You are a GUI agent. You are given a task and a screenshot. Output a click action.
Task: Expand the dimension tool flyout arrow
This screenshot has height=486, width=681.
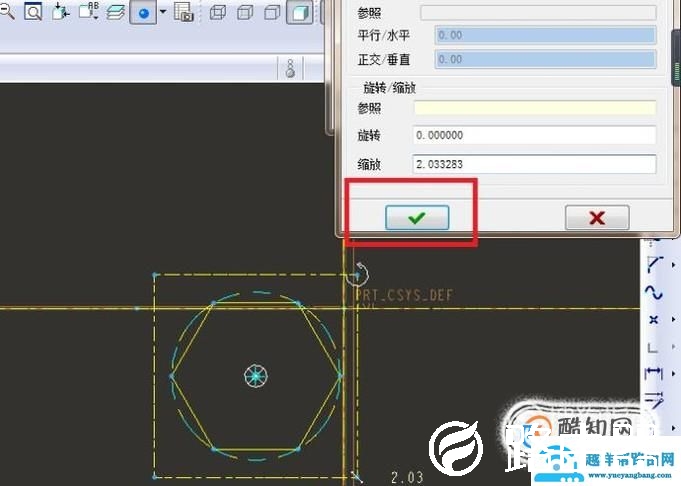[x=674, y=374]
